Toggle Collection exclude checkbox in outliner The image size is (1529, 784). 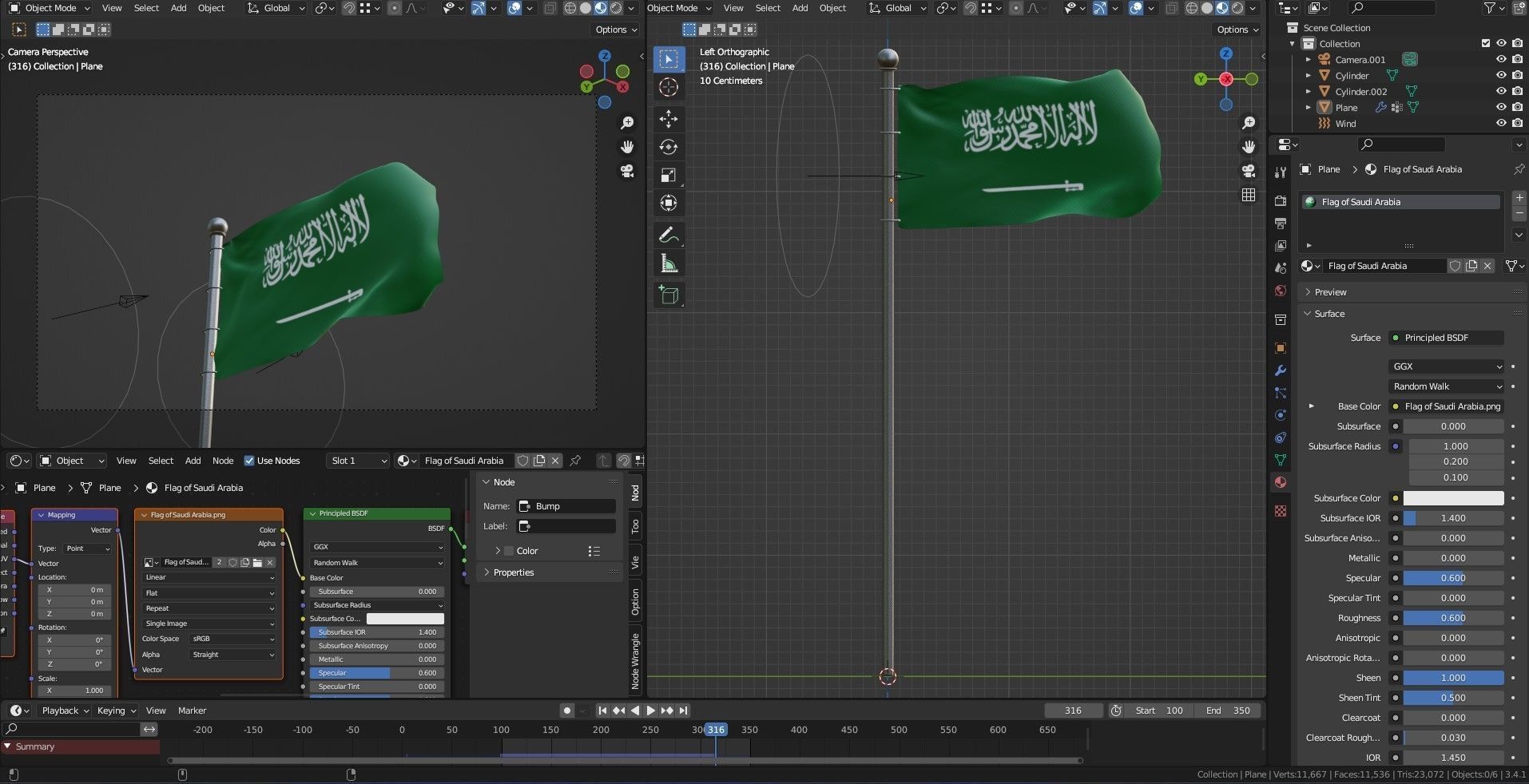point(1486,44)
